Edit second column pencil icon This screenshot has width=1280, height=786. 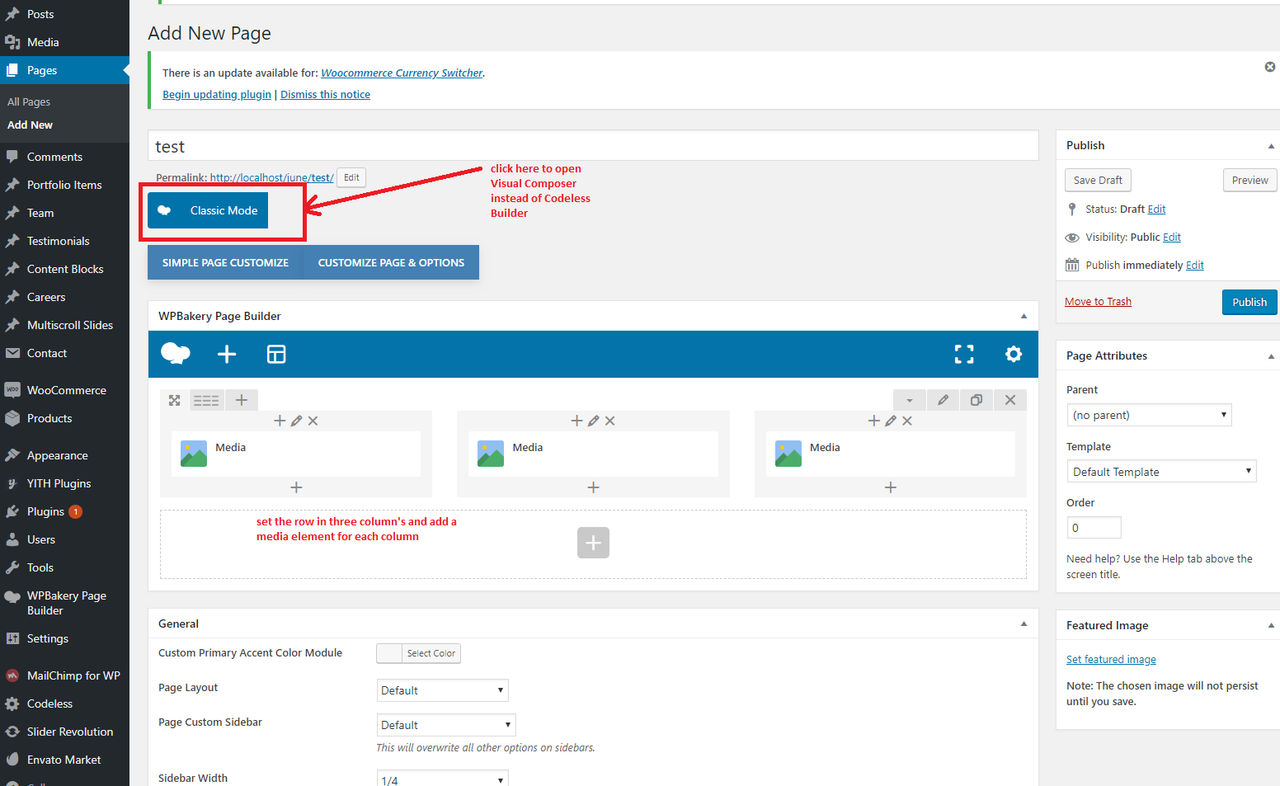point(593,421)
